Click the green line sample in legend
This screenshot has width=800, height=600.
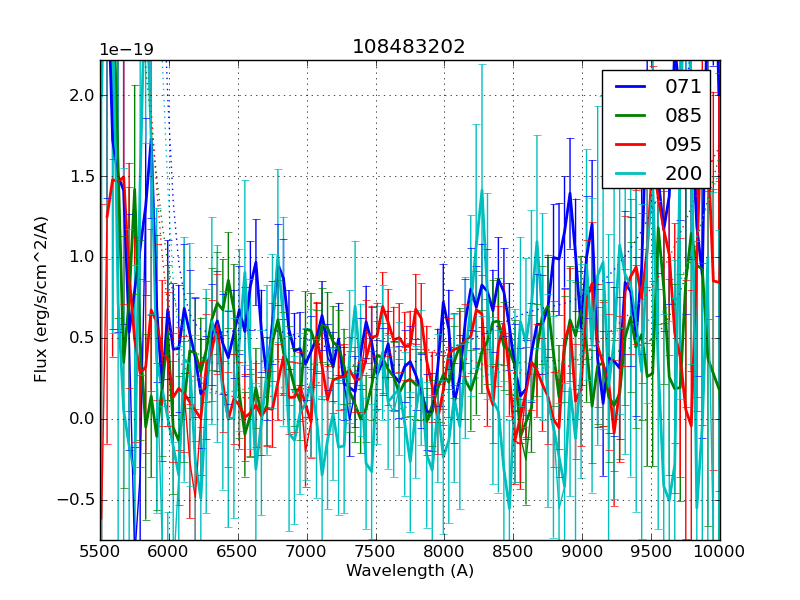tap(631, 116)
